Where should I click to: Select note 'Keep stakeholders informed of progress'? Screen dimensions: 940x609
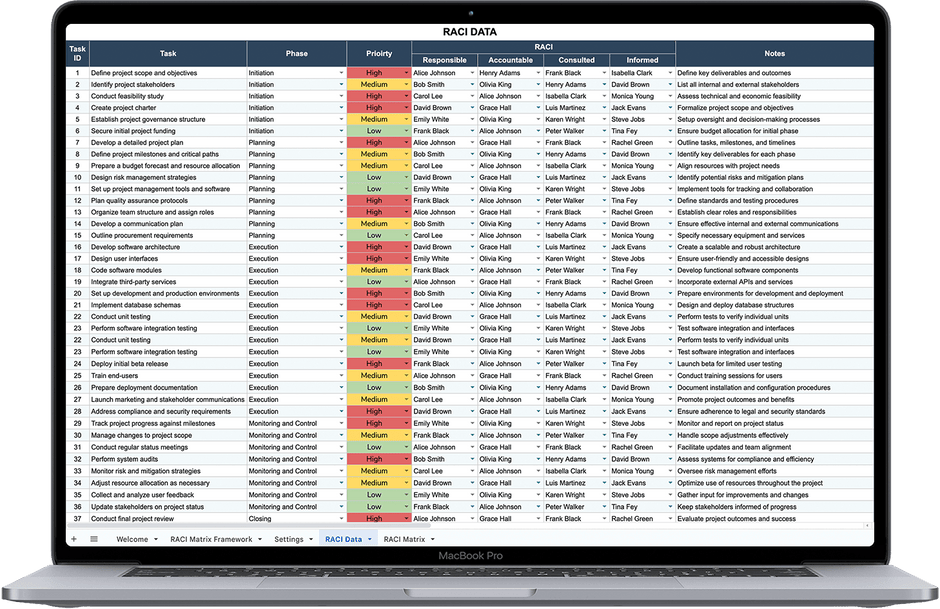pos(775,507)
